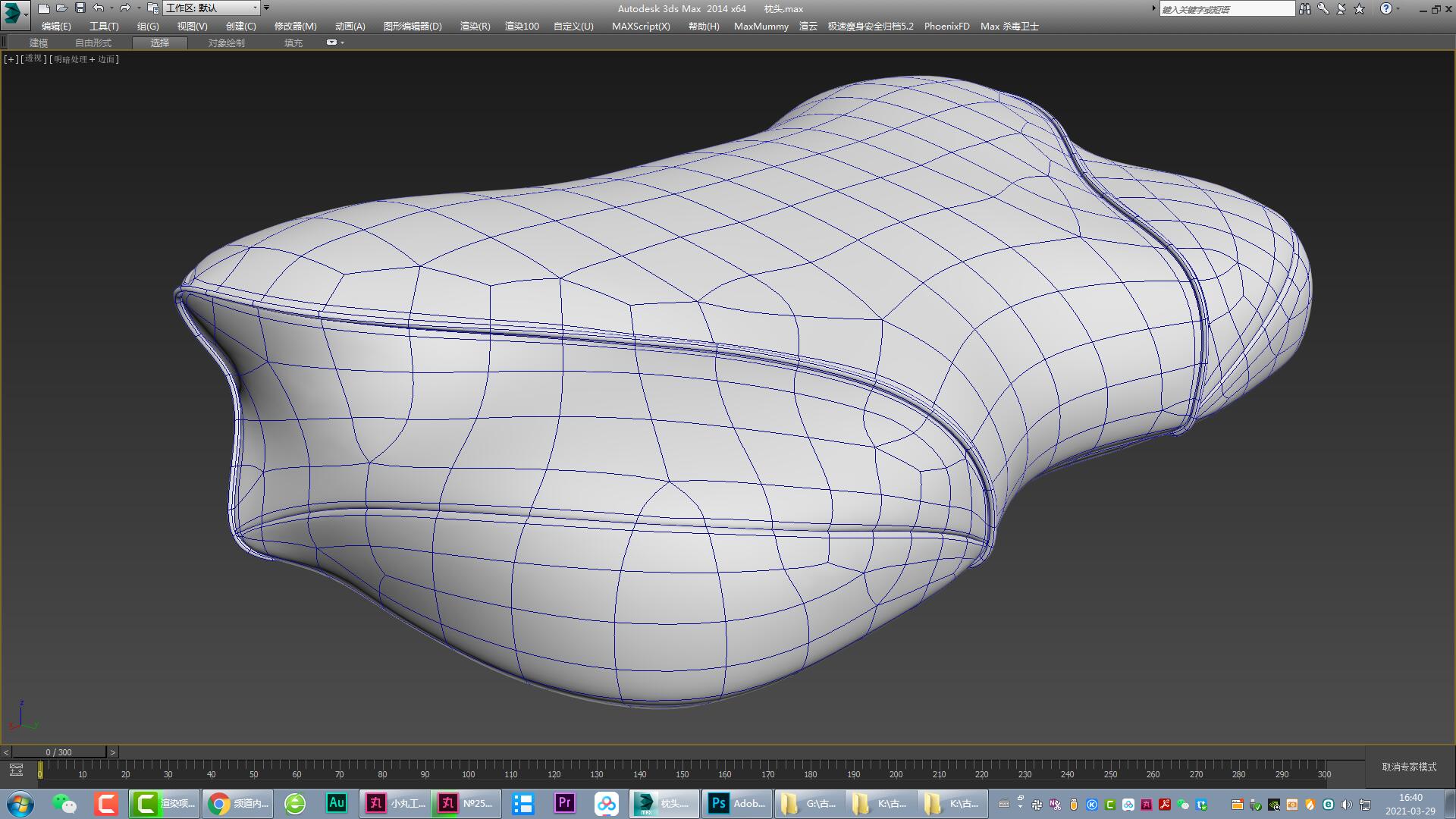Open the time configuration icon near the timeline
Screen dimensions: 1456x819
click(17, 769)
